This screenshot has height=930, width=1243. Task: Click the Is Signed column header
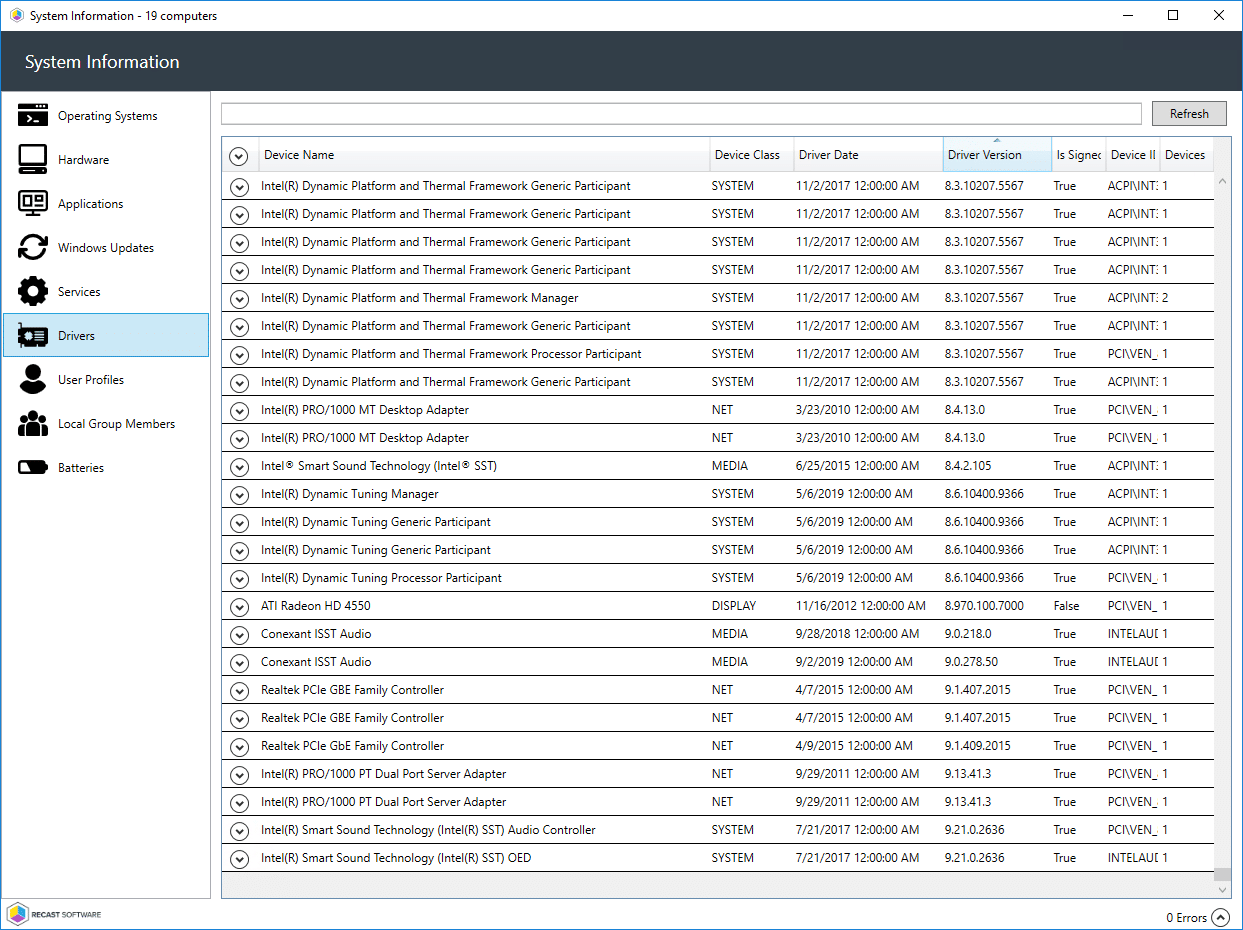[x=1079, y=155]
